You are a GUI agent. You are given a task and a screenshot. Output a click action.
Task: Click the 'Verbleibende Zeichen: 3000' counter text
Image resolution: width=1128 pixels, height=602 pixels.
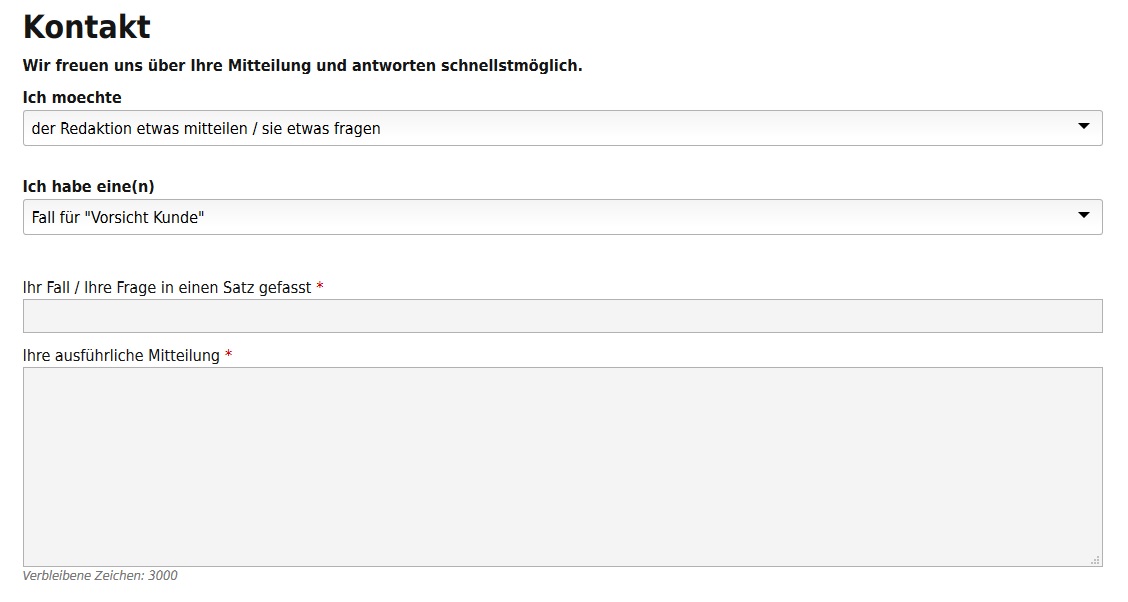100,575
